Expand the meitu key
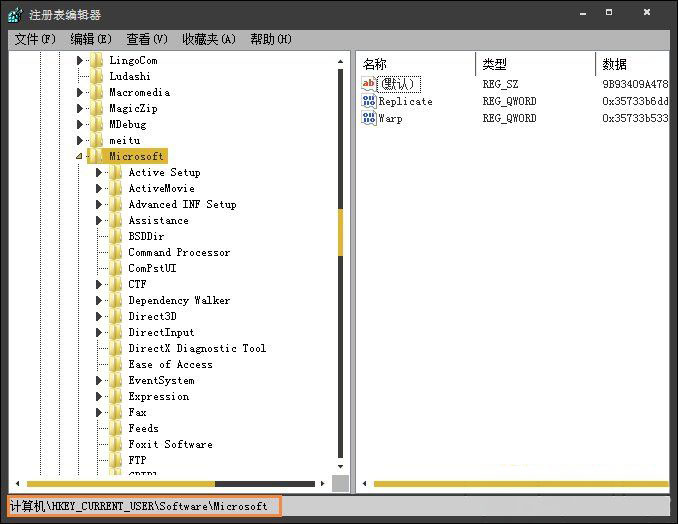 pos(80,141)
